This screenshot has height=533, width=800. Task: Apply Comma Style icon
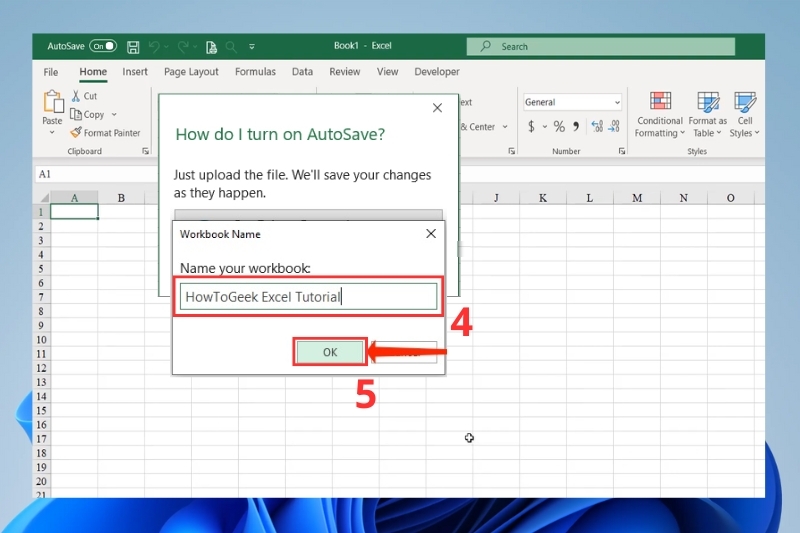(x=576, y=126)
